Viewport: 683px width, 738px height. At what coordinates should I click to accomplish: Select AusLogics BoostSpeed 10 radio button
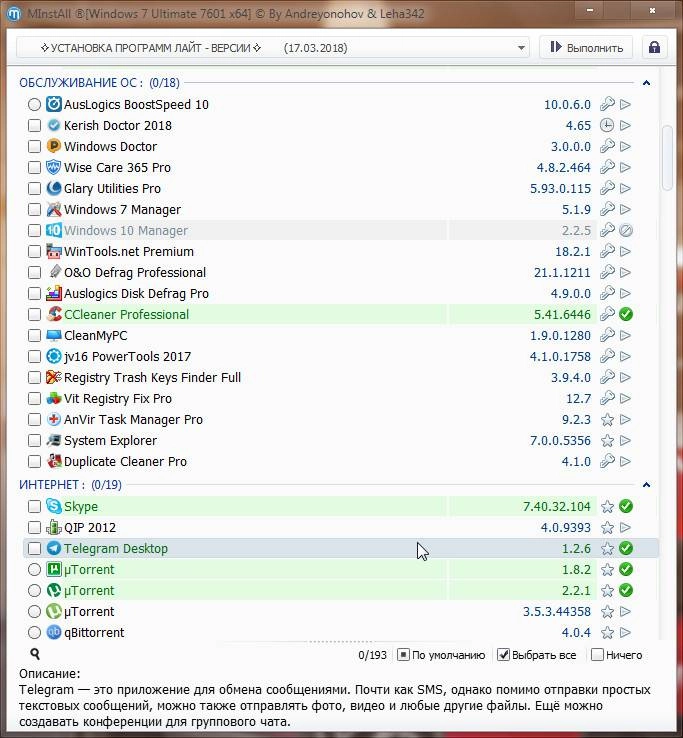(34, 104)
